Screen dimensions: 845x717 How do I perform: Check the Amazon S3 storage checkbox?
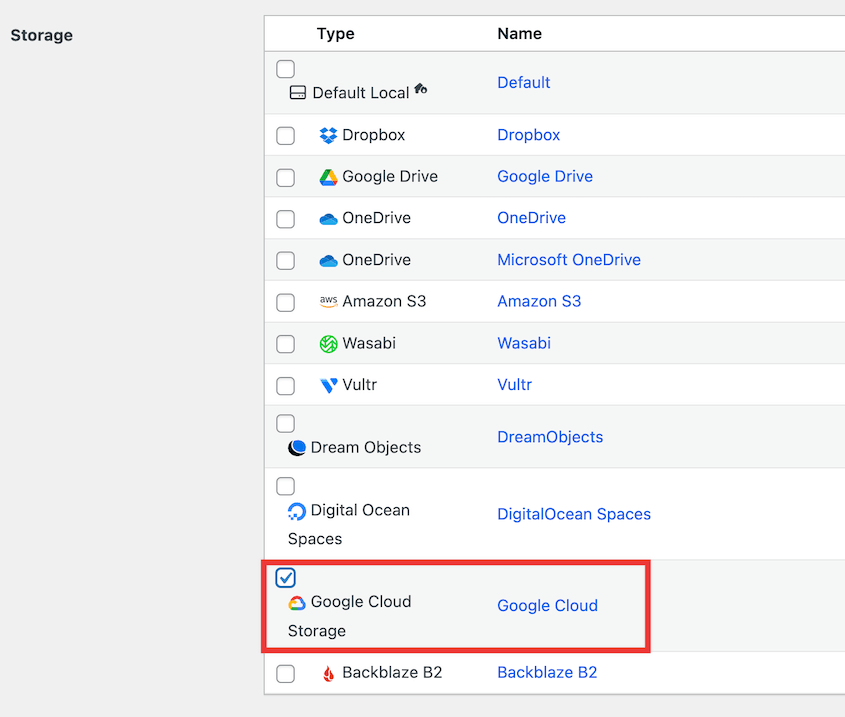(x=286, y=302)
